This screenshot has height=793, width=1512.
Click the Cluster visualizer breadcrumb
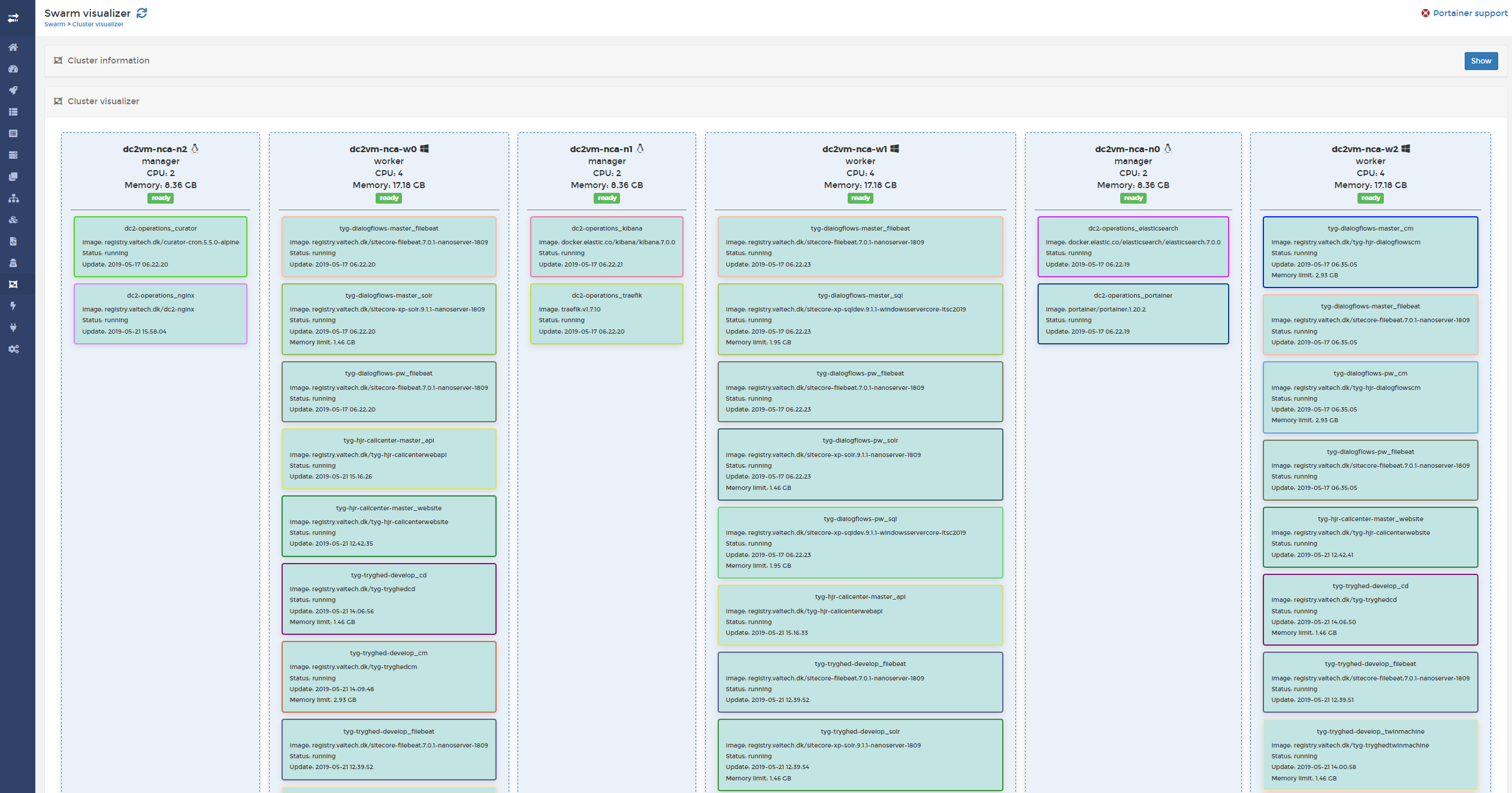(98, 25)
